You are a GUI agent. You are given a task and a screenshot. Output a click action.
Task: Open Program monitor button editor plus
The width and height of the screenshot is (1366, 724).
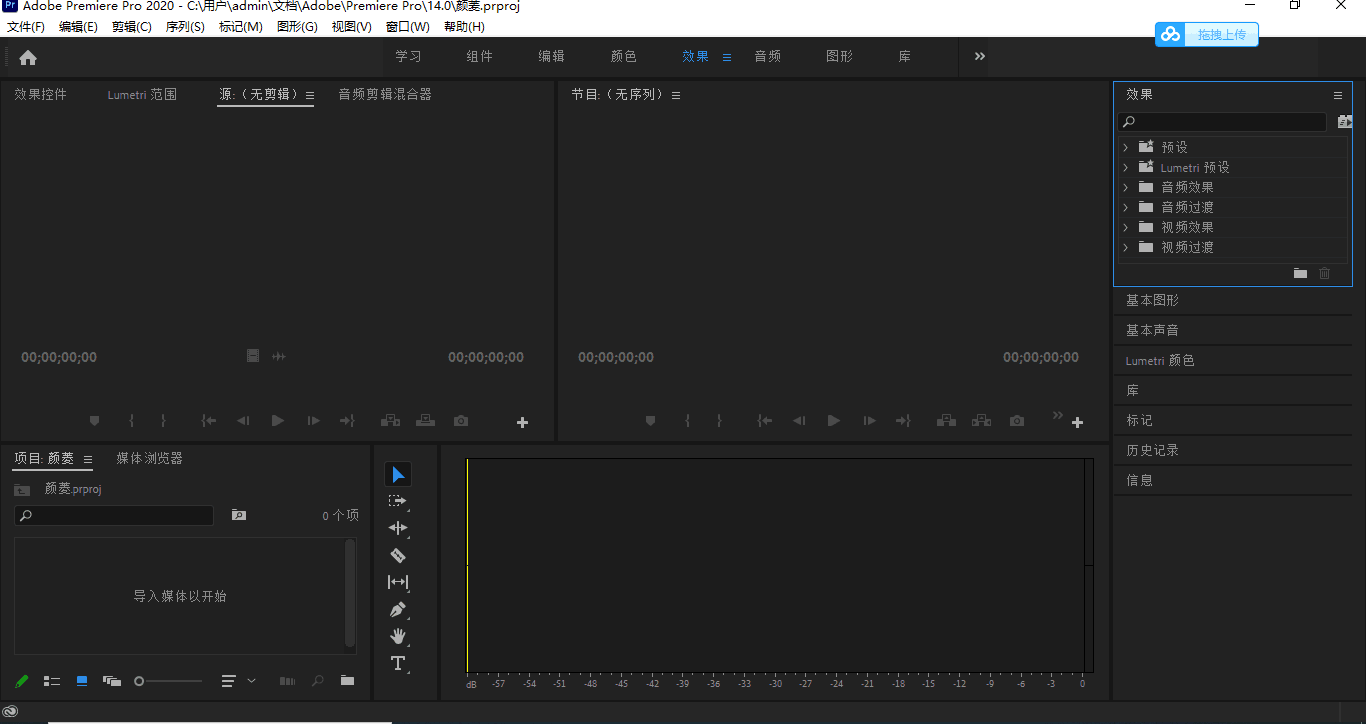point(1077,423)
